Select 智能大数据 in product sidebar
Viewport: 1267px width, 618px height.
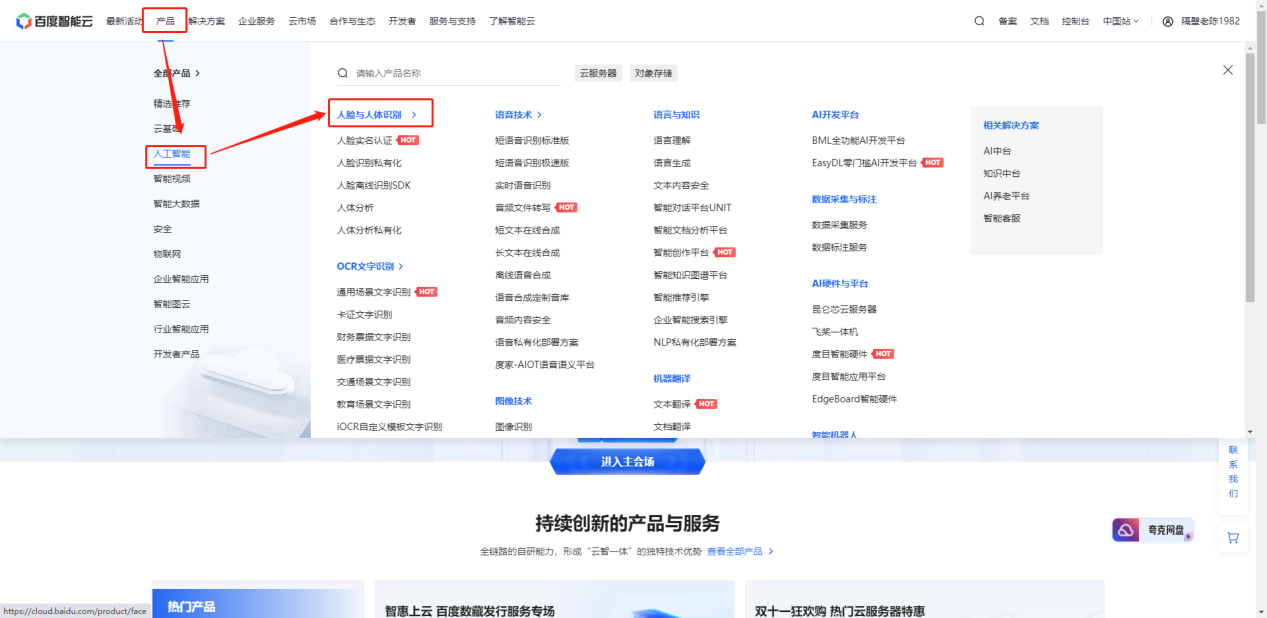(176, 204)
